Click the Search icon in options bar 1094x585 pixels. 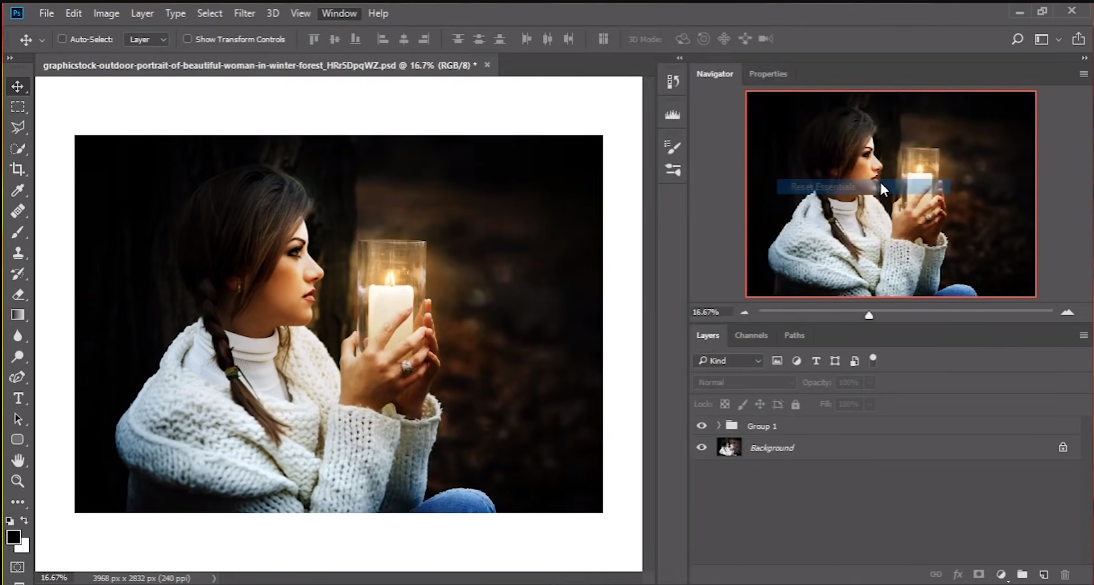click(x=1017, y=39)
